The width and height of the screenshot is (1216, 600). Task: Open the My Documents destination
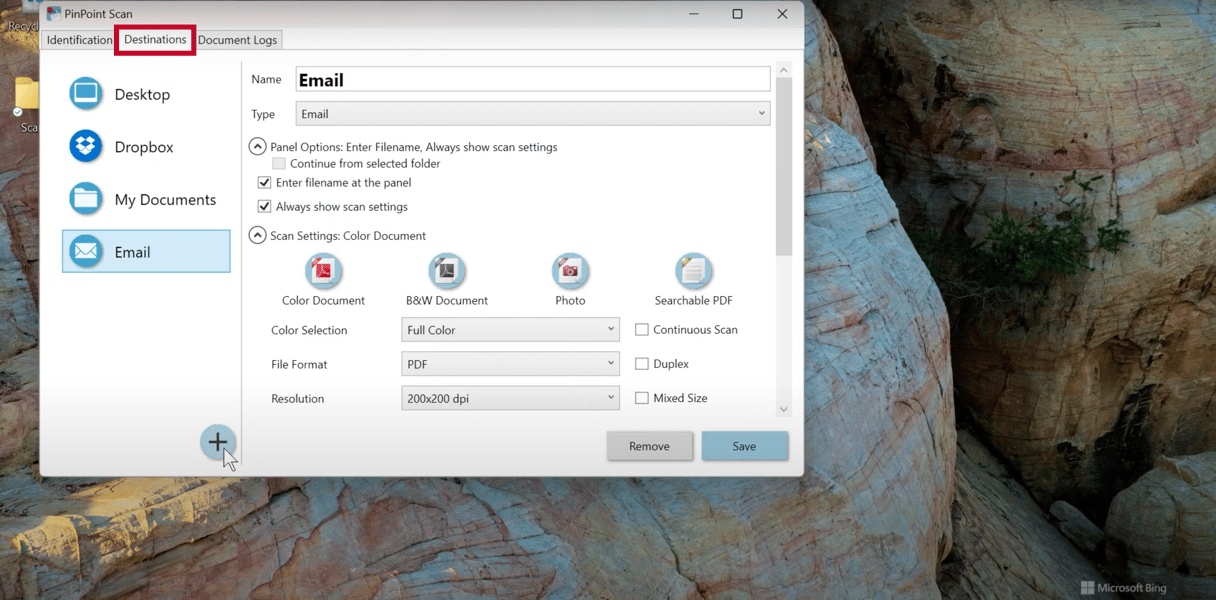pyautogui.click(x=85, y=199)
